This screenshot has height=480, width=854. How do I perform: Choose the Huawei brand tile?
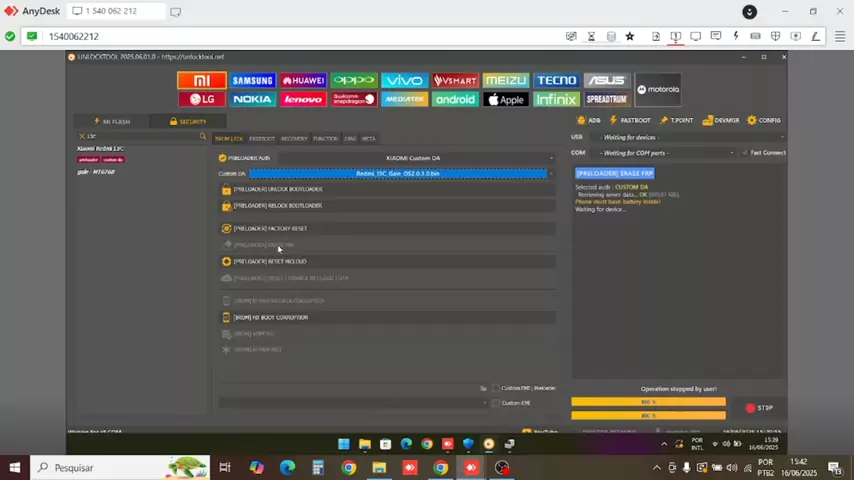coord(303,81)
